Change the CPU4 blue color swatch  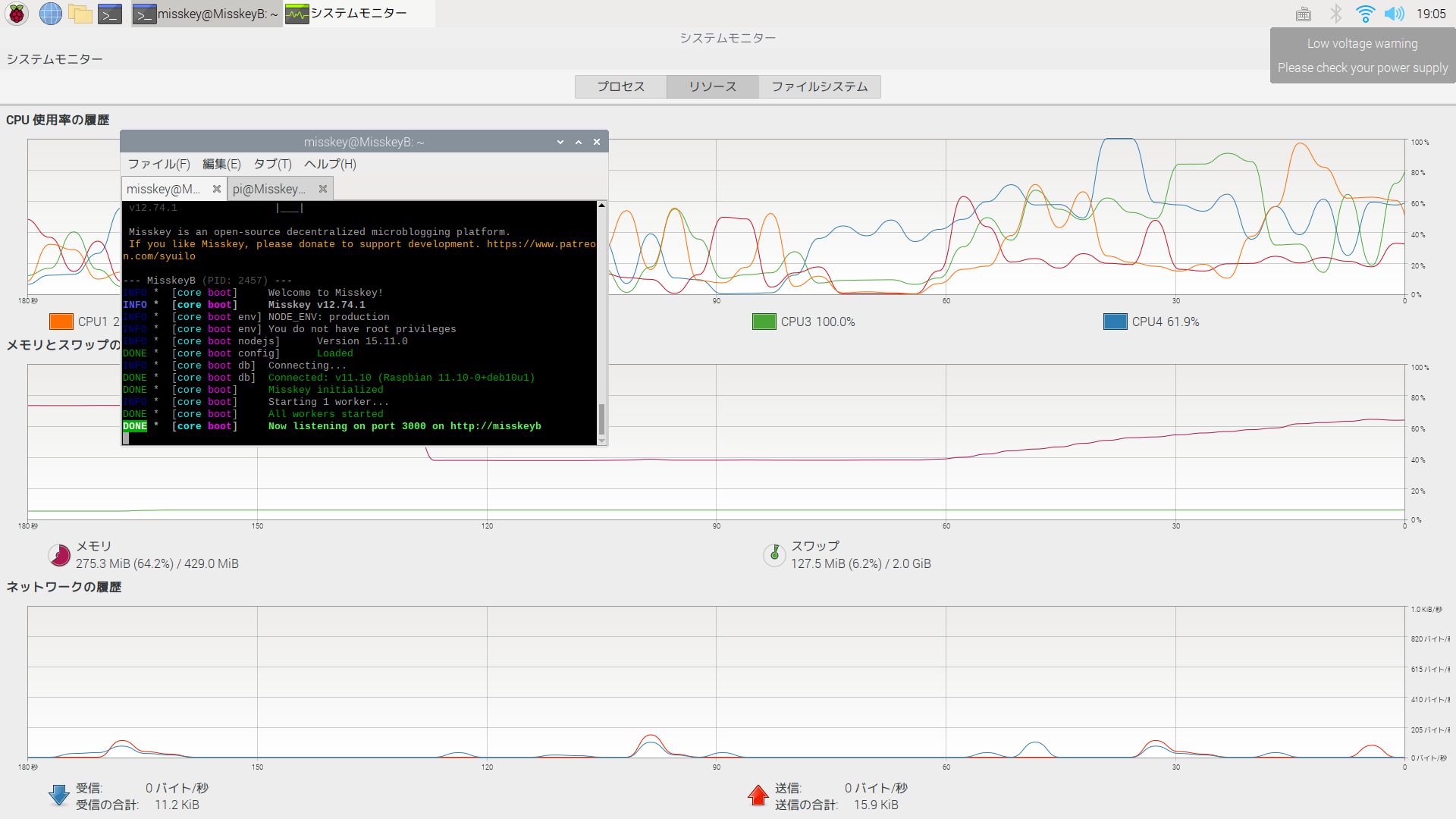pyautogui.click(x=1116, y=322)
